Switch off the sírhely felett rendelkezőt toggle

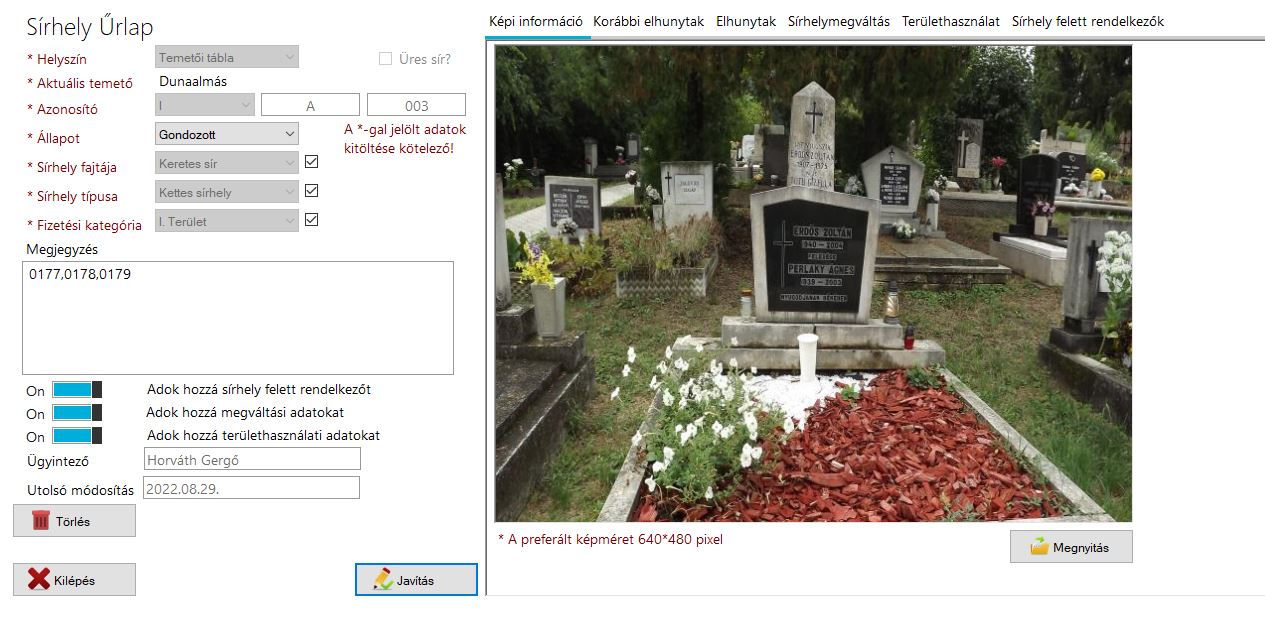77,390
